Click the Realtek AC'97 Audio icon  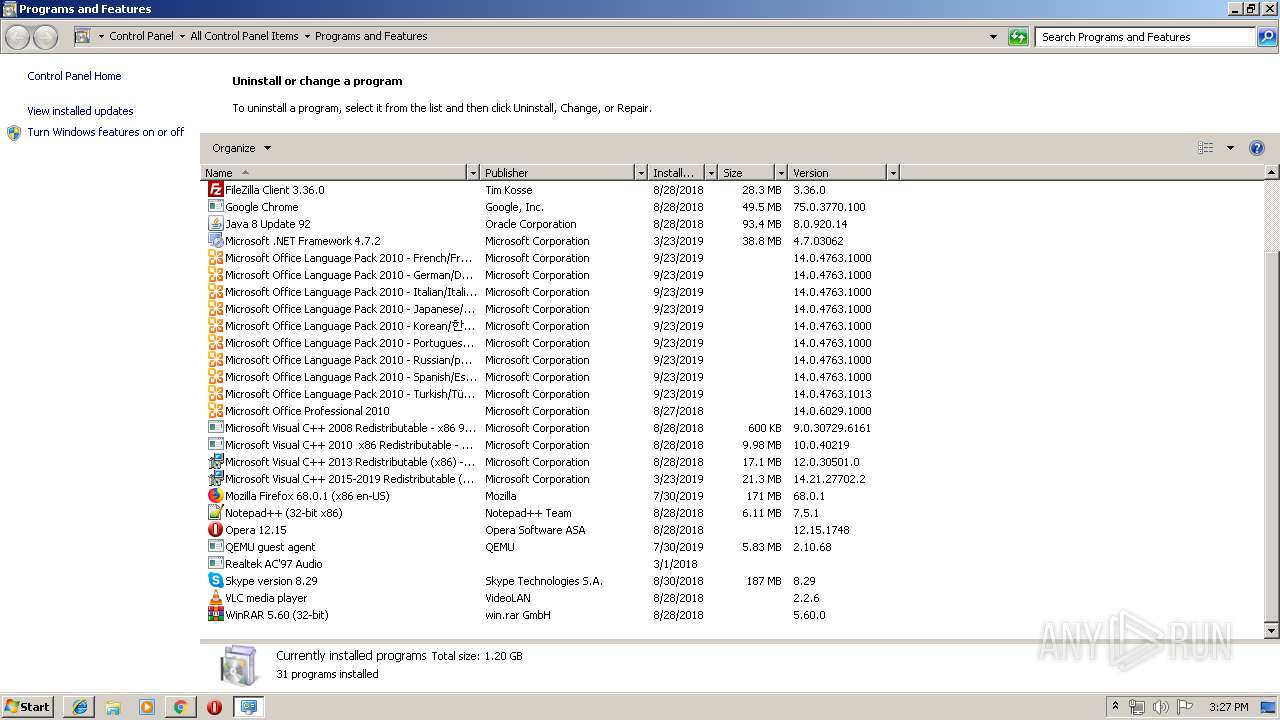[x=215, y=563]
